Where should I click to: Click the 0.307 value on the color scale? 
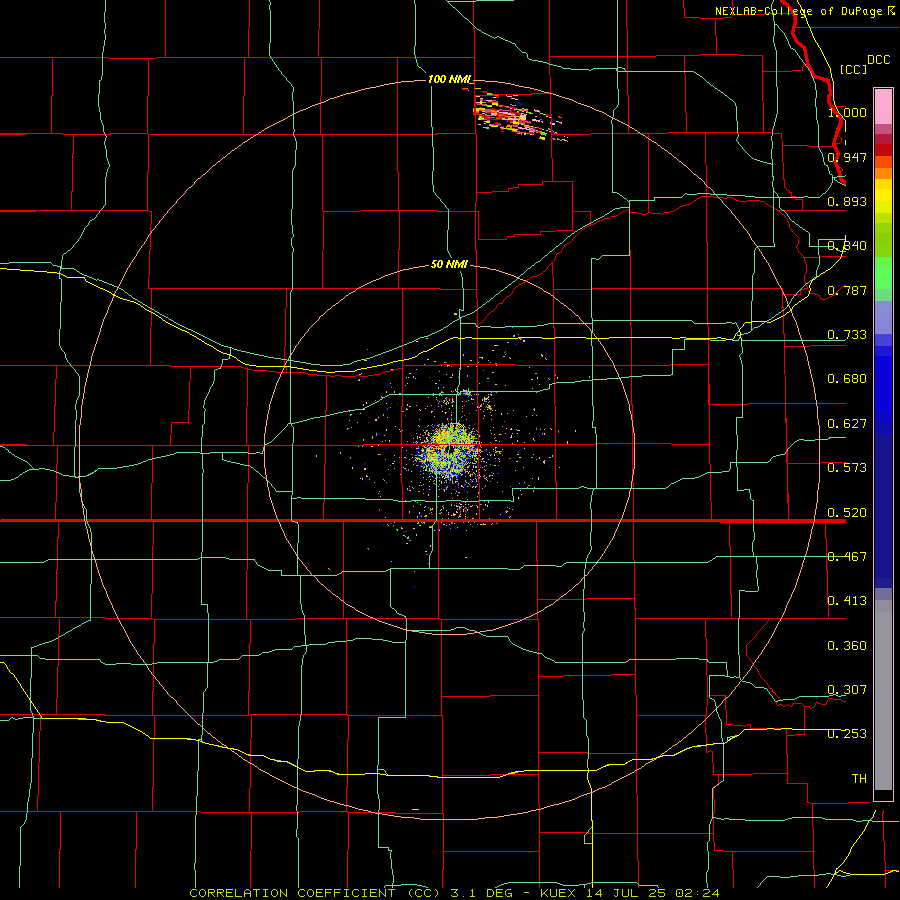tap(847, 689)
